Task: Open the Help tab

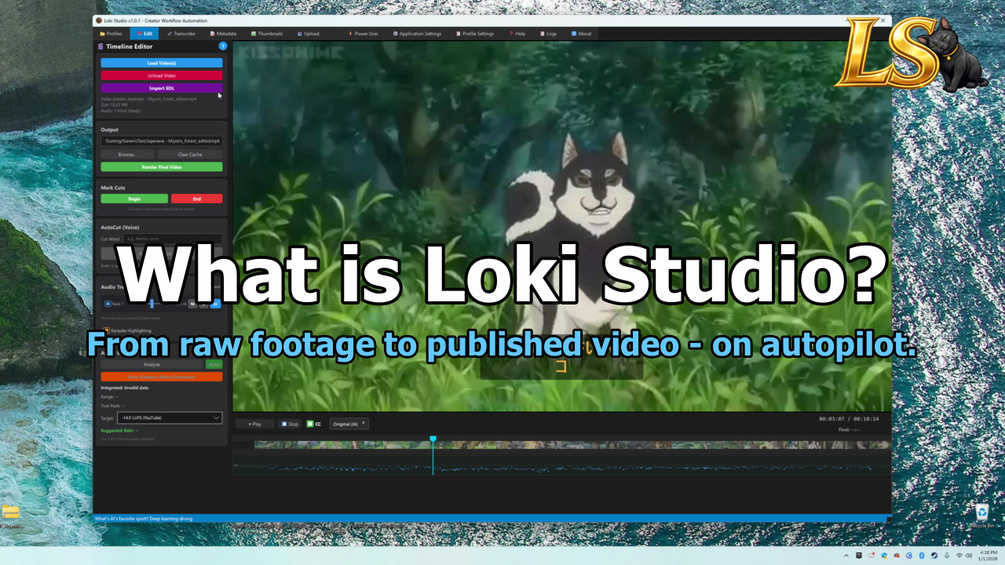Action: pos(517,33)
